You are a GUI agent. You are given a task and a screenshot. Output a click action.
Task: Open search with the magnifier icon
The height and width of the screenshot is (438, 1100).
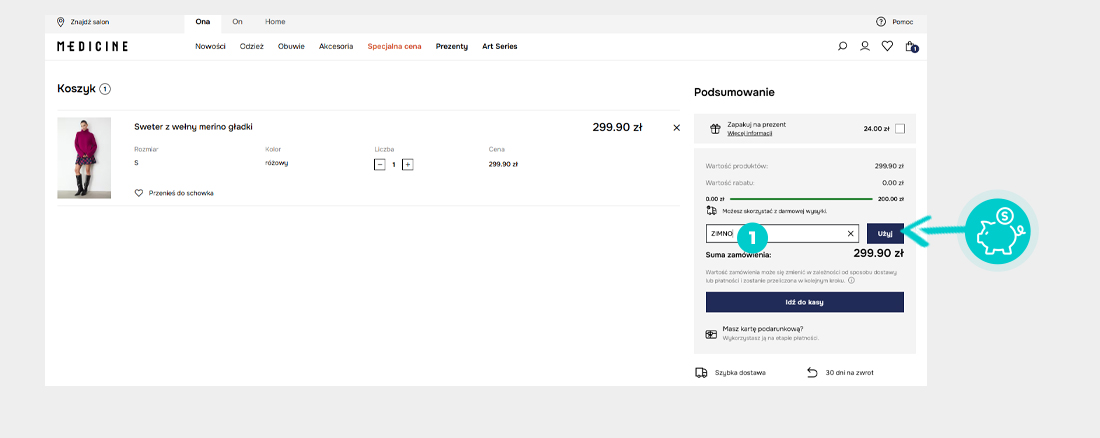[x=843, y=46]
